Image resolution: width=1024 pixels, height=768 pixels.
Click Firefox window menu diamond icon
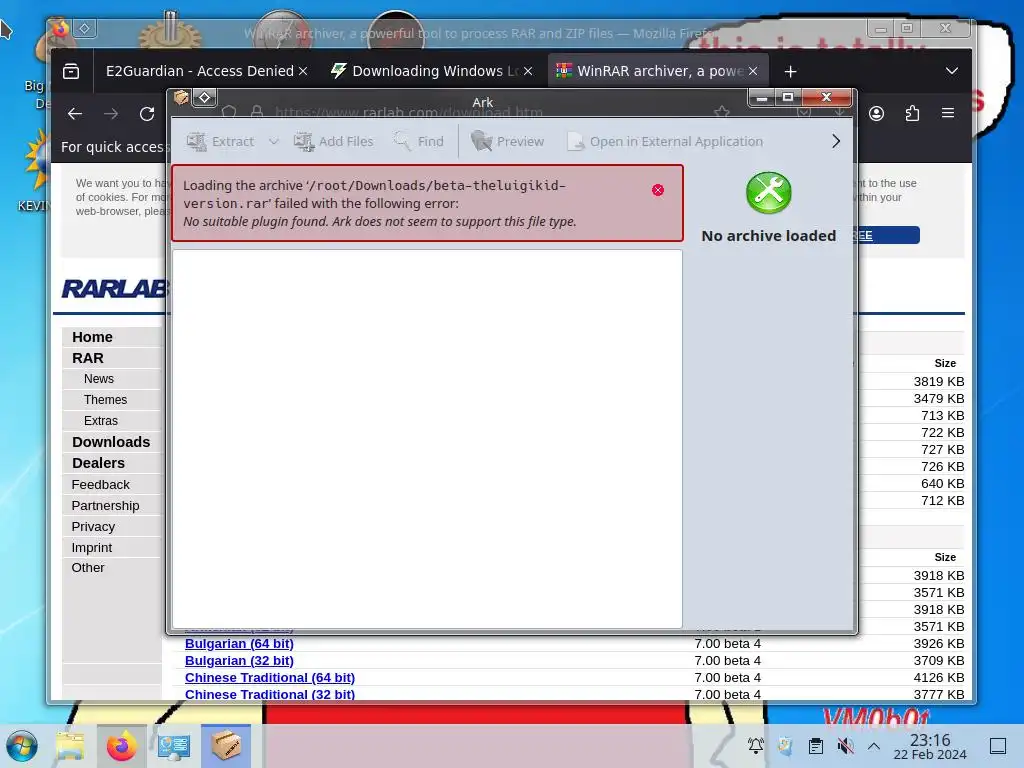point(84,28)
